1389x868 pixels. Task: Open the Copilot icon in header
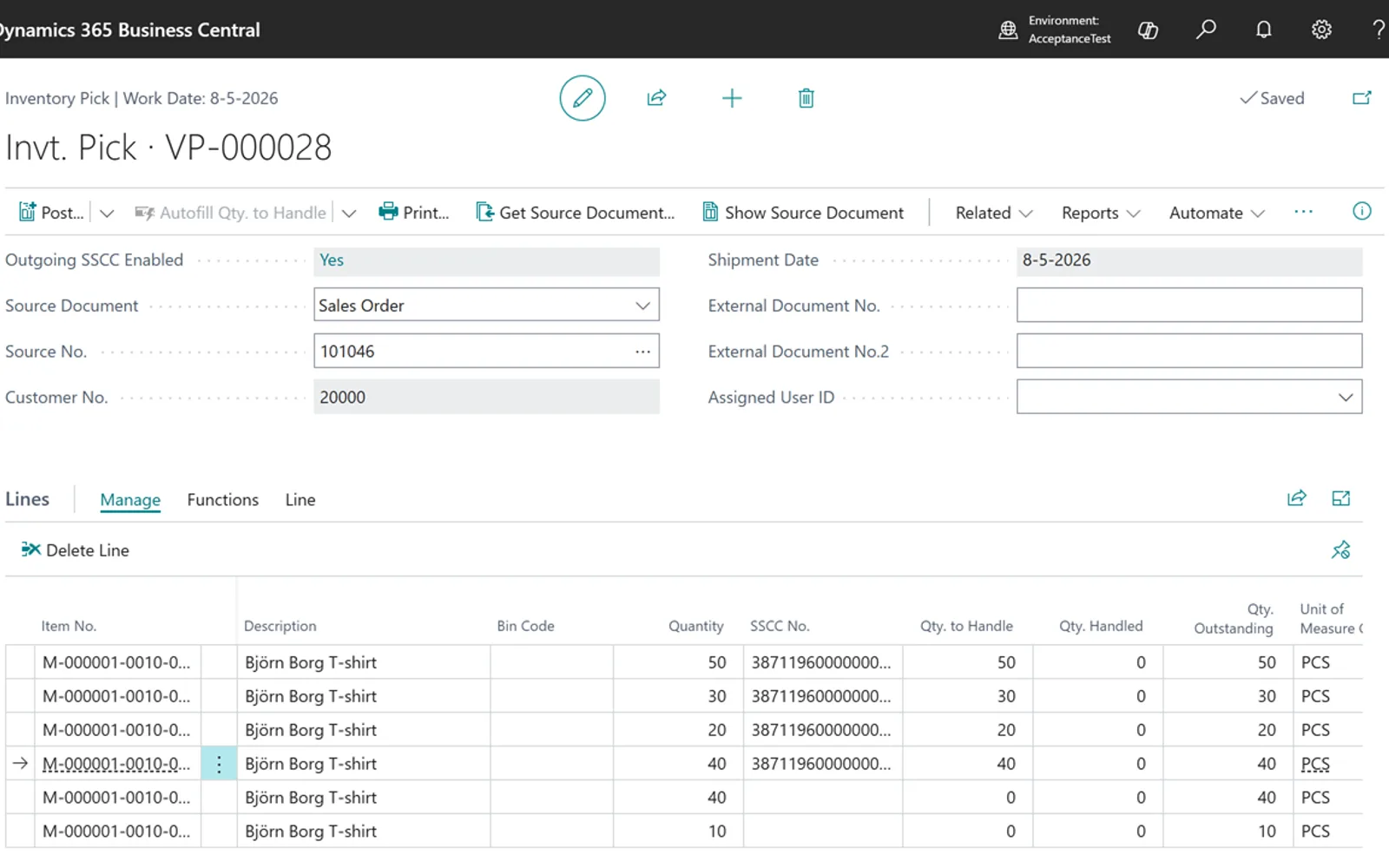(x=1148, y=30)
